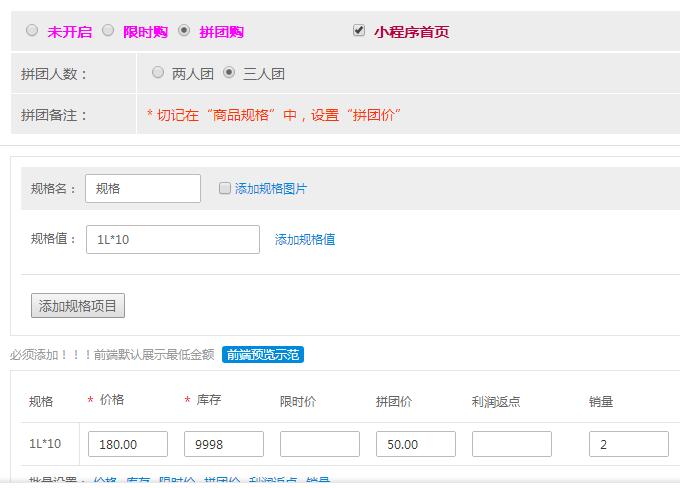The image size is (680, 488).
Task: Click the 库存 input showing 9998
Action: (223, 444)
